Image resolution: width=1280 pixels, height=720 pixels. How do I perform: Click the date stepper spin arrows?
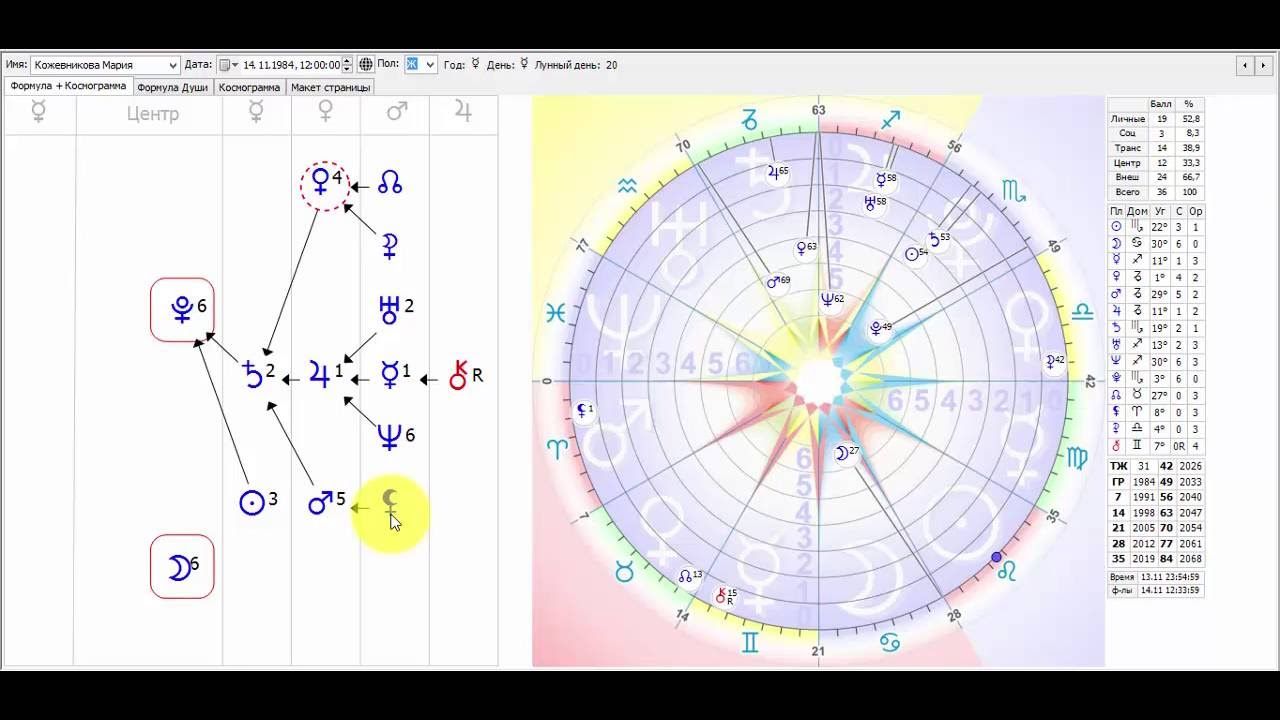pyautogui.click(x=347, y=65)
